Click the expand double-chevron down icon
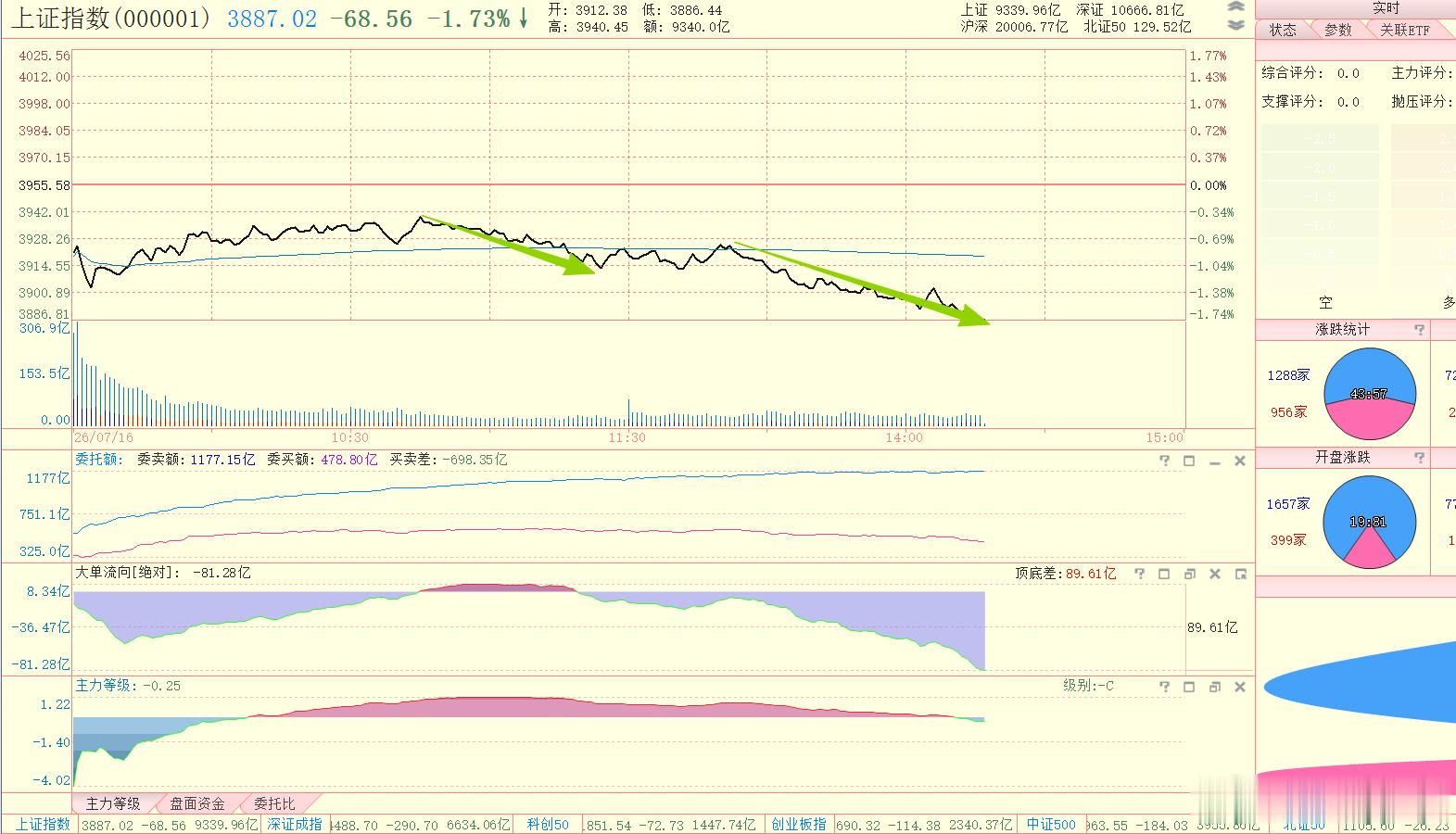The height and width of the screenshot is (834, 1456). click(1235, 25)
